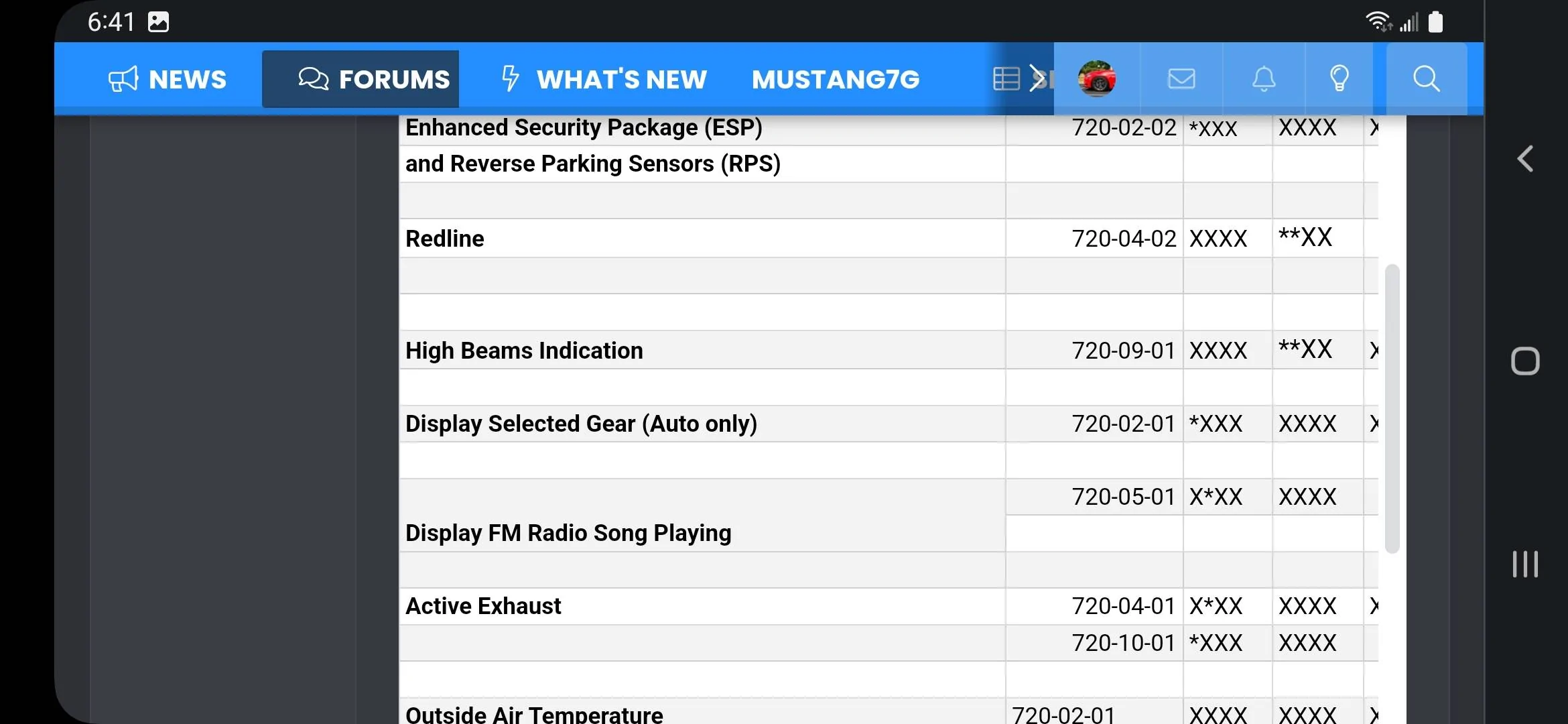
Task: Select 'Display FM Radio Song Playing' label
Action: [x=568, y=533]
